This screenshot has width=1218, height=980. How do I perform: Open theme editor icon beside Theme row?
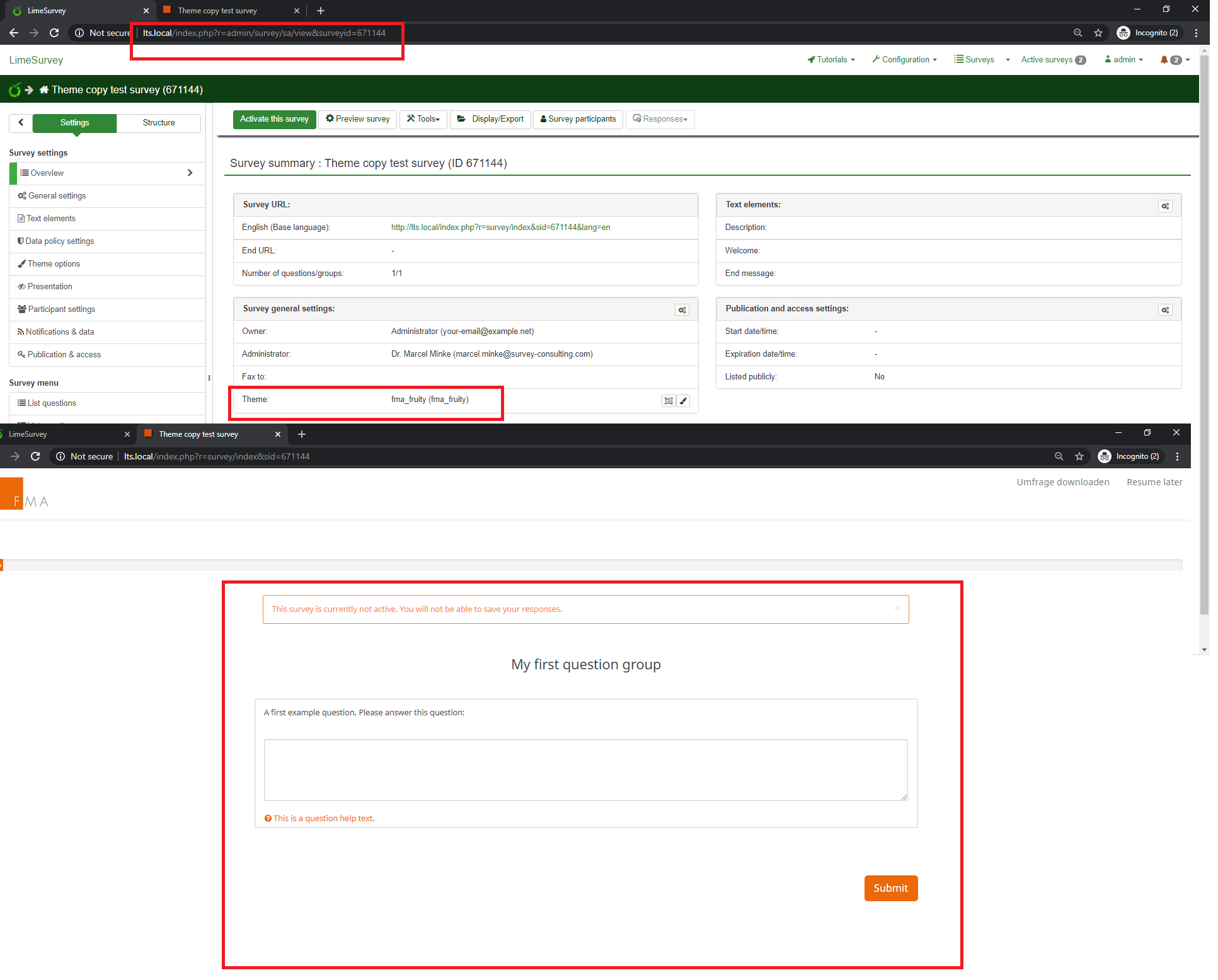(x=669, y=401)
